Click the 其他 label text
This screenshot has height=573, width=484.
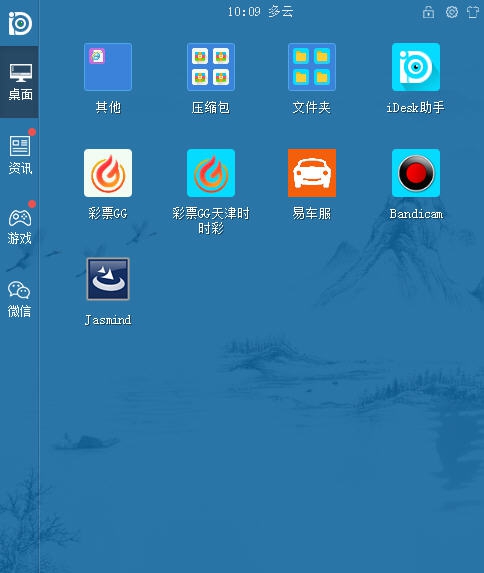point(108,107)
